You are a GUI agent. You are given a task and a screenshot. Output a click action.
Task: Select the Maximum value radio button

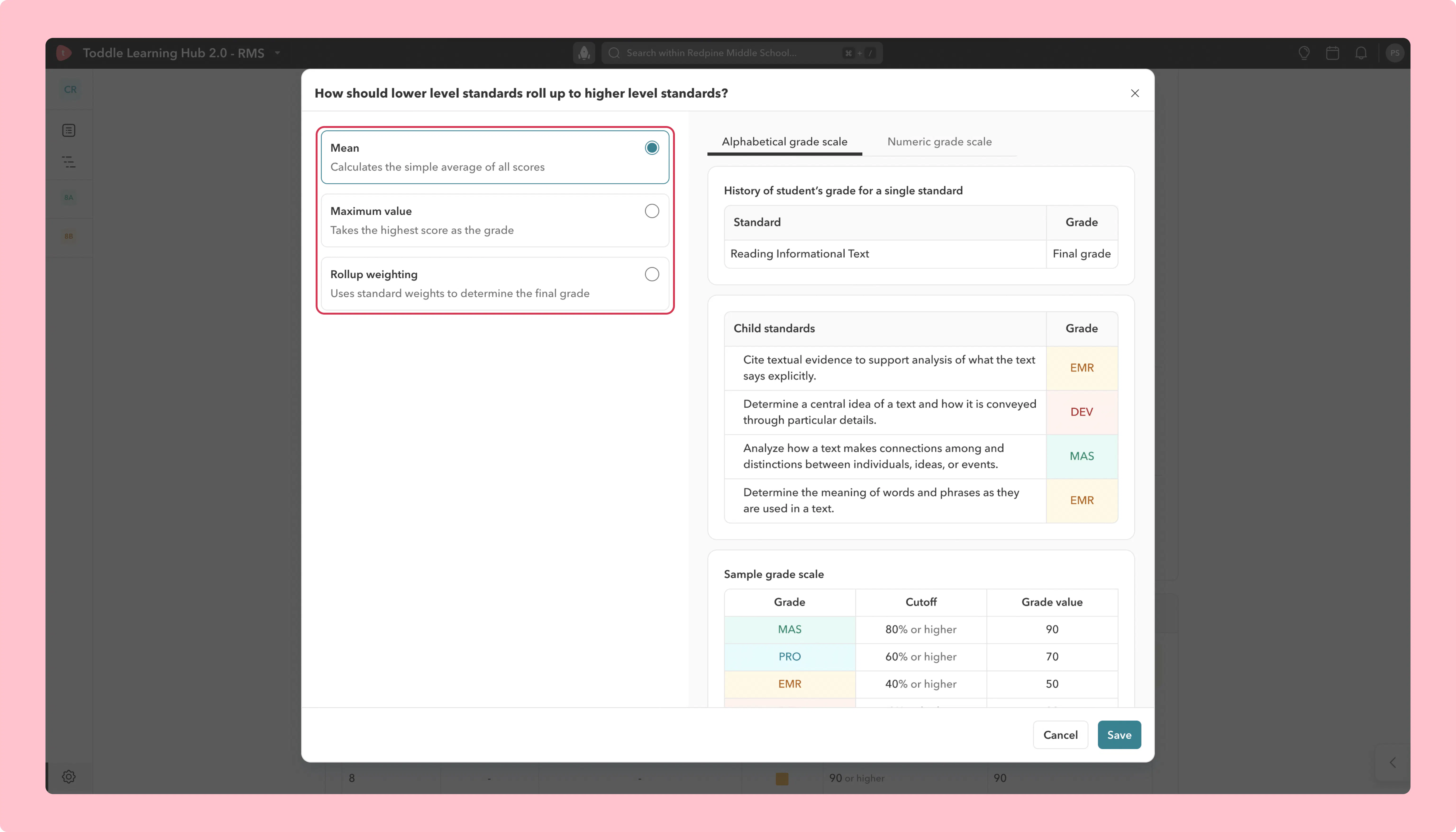651,211
